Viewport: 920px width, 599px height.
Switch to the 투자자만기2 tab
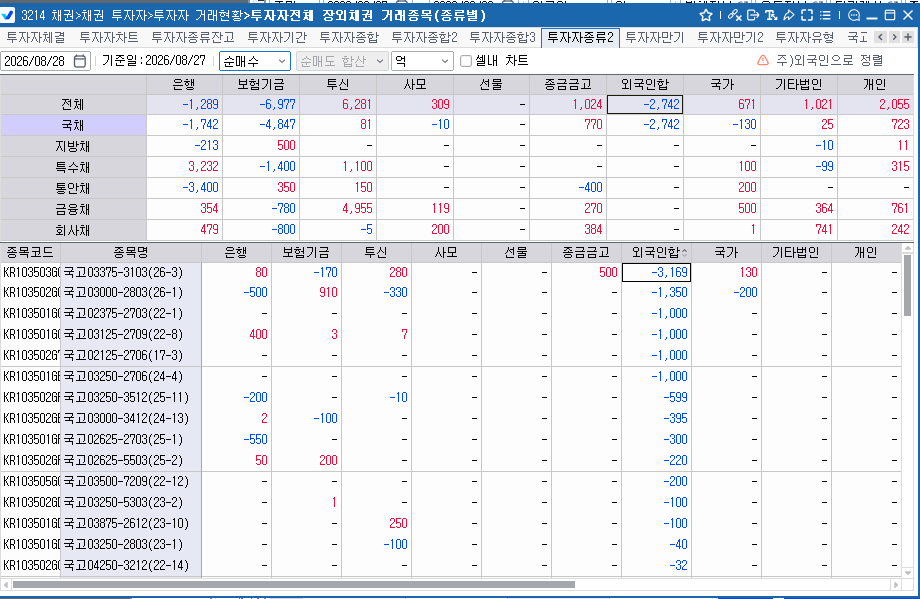pos(730,38)
